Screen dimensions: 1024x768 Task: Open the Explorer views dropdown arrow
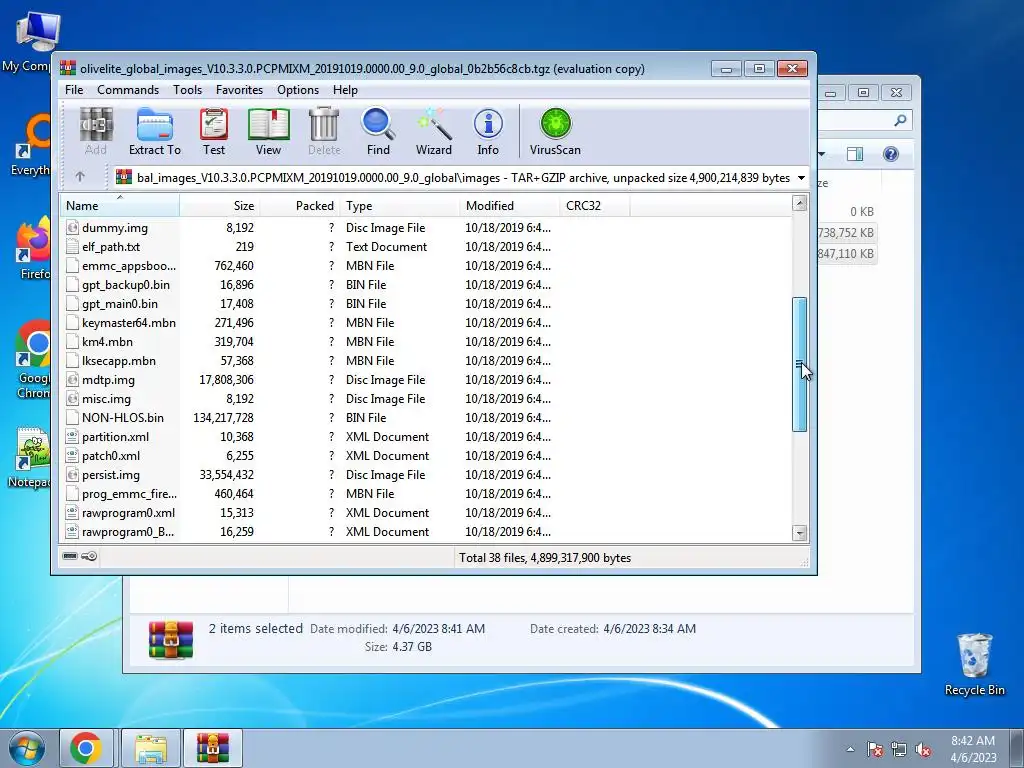point(822,154)
